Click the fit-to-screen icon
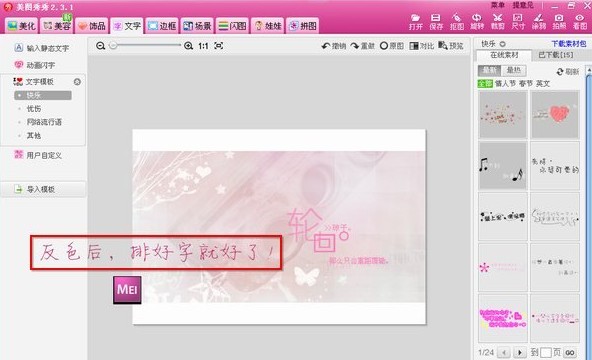 pyautogui.click(x=219, y=46)
